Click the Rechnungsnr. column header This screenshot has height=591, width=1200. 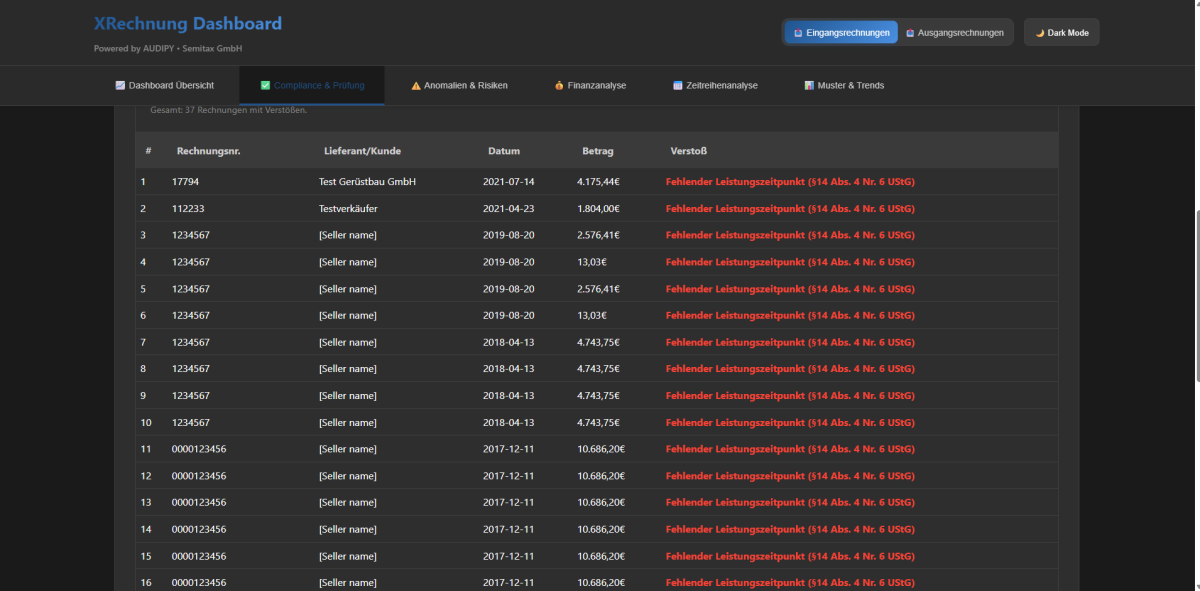click(x=208, y=151)
